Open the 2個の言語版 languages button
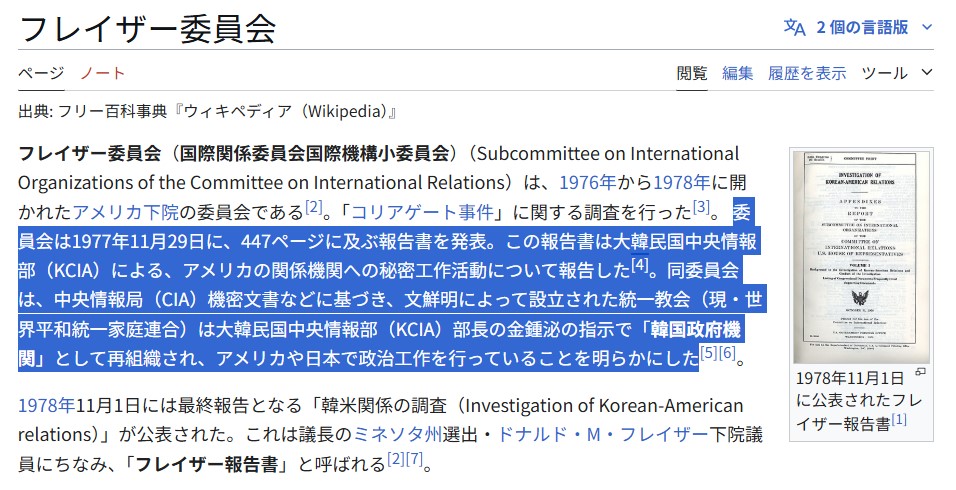 [858, 27]
